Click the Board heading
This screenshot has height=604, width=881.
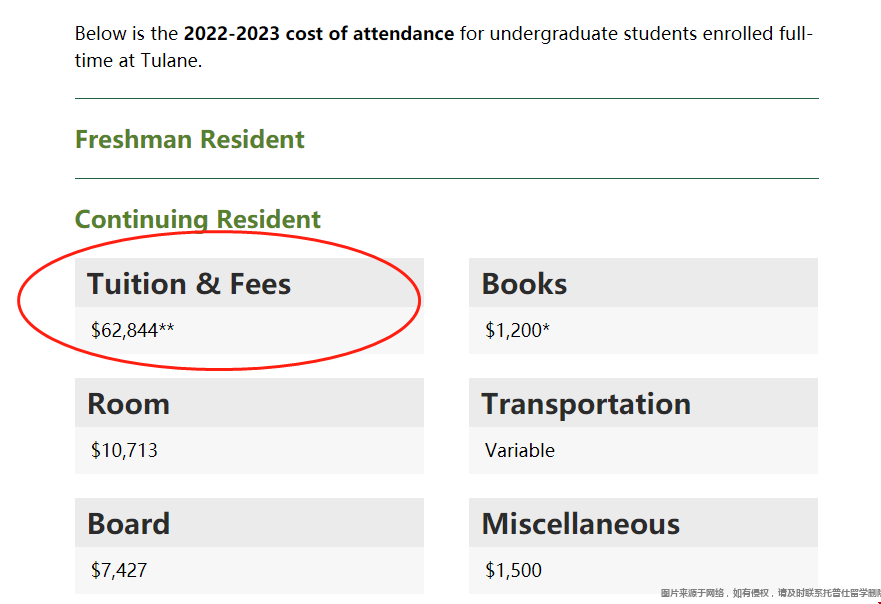click(x=128, y=524)
